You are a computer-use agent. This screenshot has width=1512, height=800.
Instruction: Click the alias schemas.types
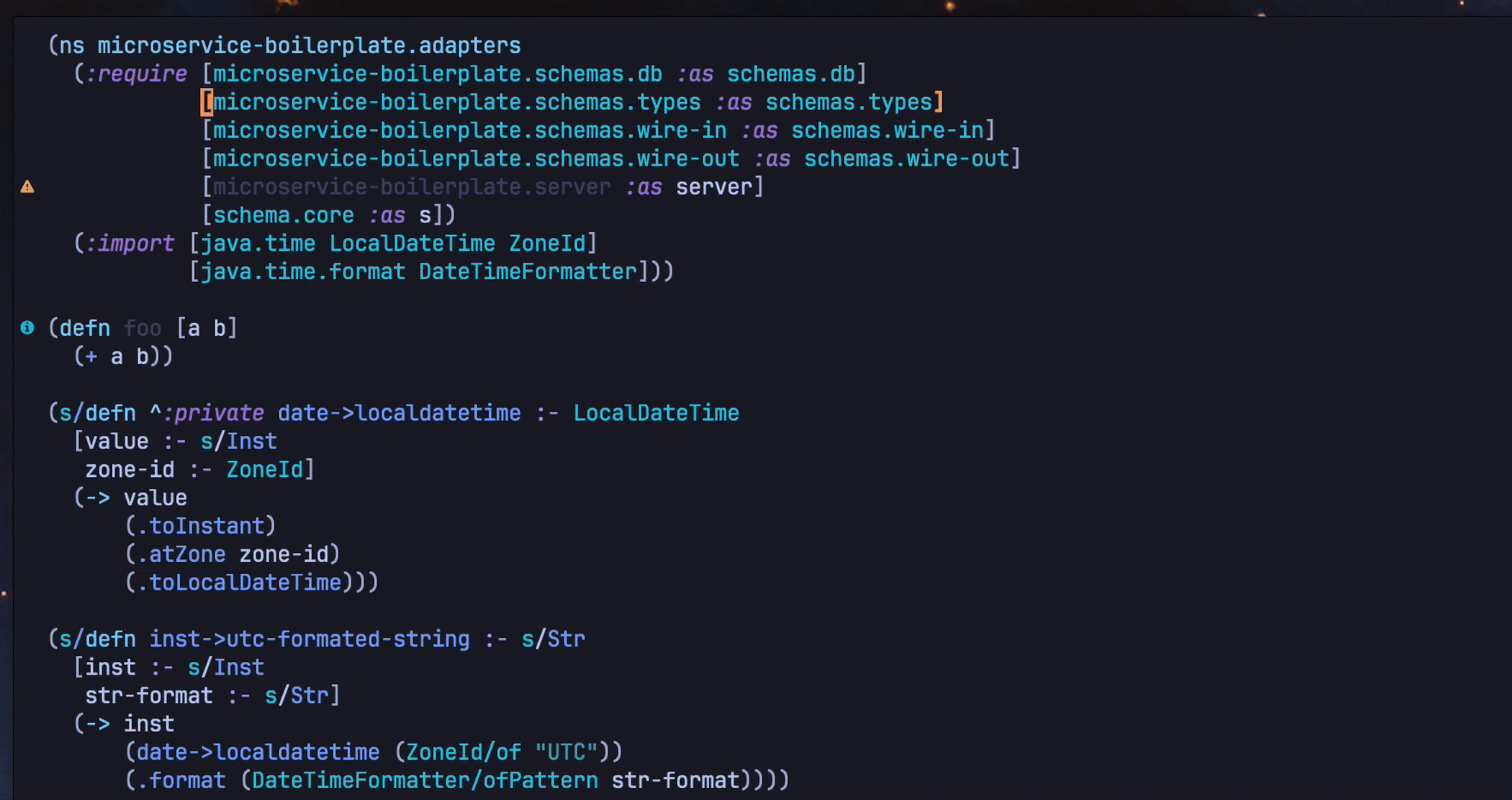coord(849,102)
